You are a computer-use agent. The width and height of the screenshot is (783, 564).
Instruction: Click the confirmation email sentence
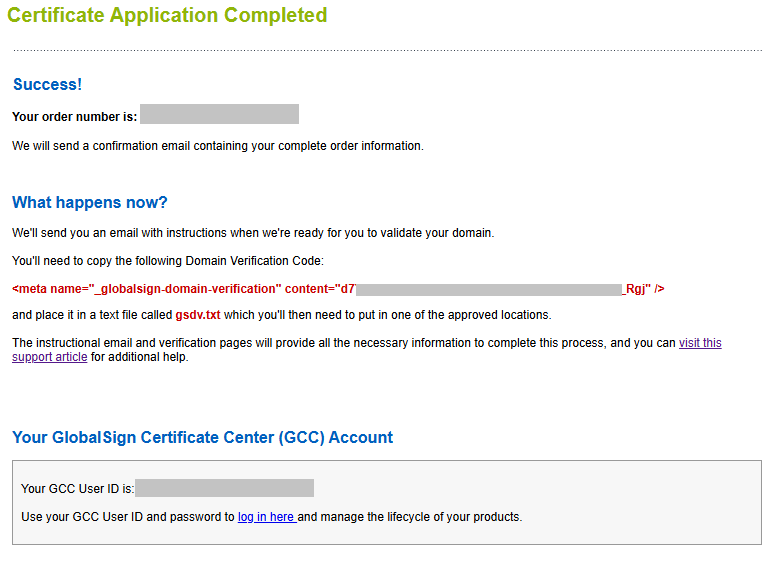[x=218, y=146]
